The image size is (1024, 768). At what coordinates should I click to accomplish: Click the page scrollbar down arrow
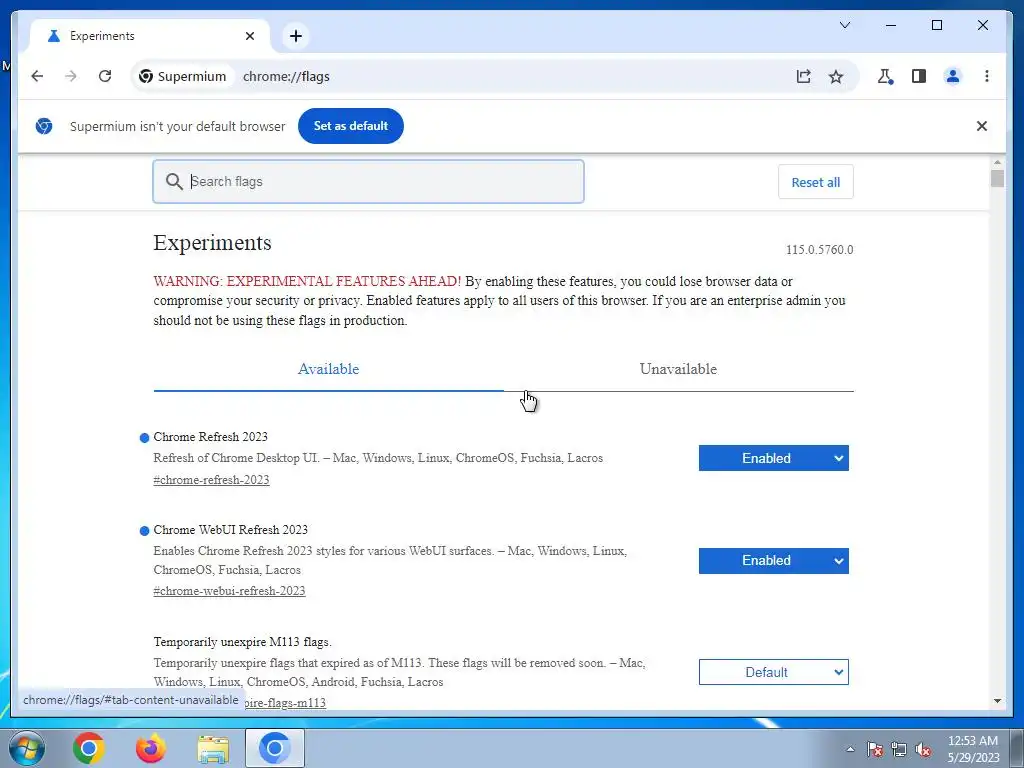click(x=997, y=701)
